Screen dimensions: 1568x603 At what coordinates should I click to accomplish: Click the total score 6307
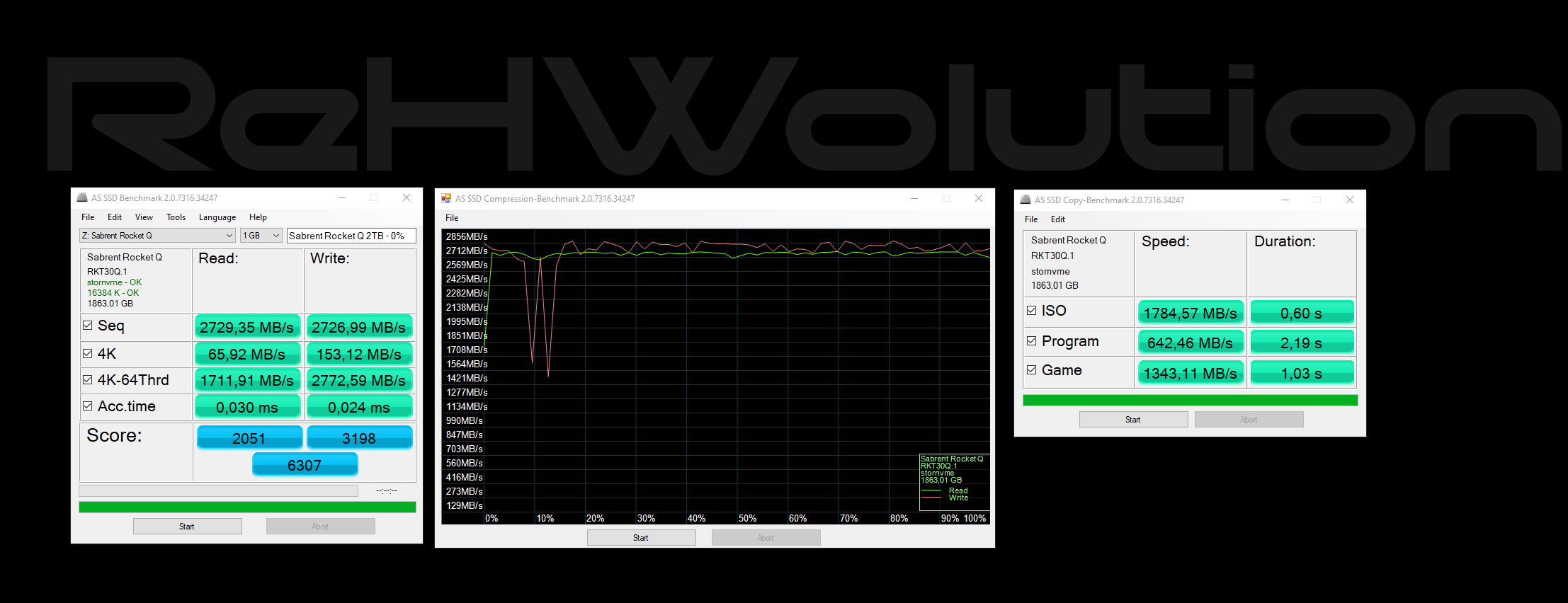[305, 465]
